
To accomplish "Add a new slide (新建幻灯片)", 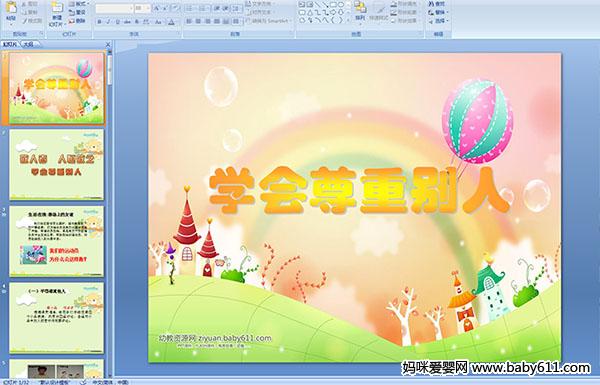I will [56, 15].
